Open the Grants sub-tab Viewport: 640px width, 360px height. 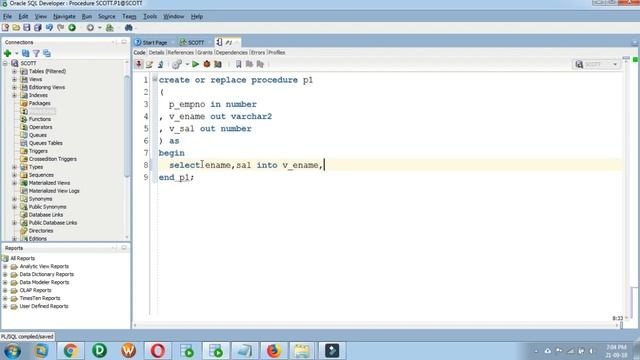click(x=205, y=53)
